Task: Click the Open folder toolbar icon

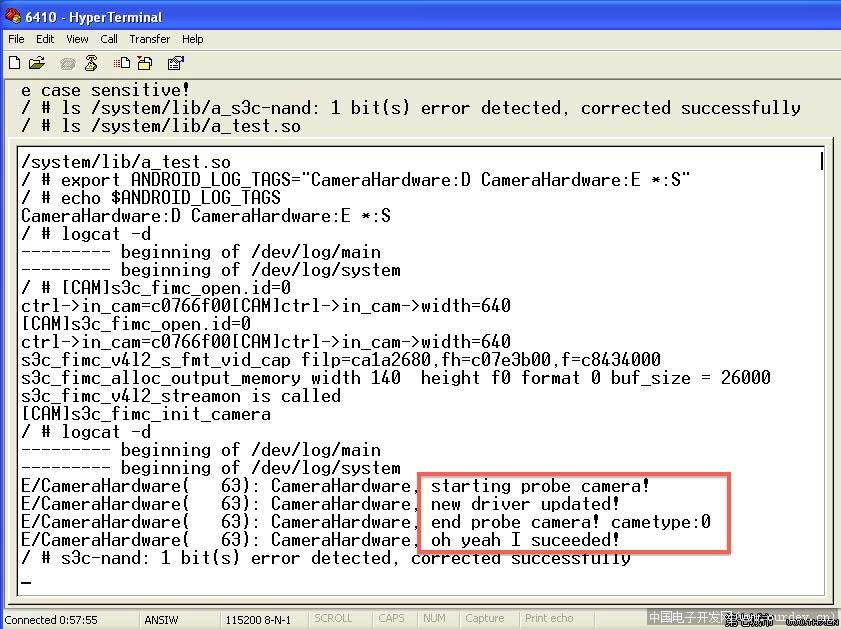Action: point(37,63)
